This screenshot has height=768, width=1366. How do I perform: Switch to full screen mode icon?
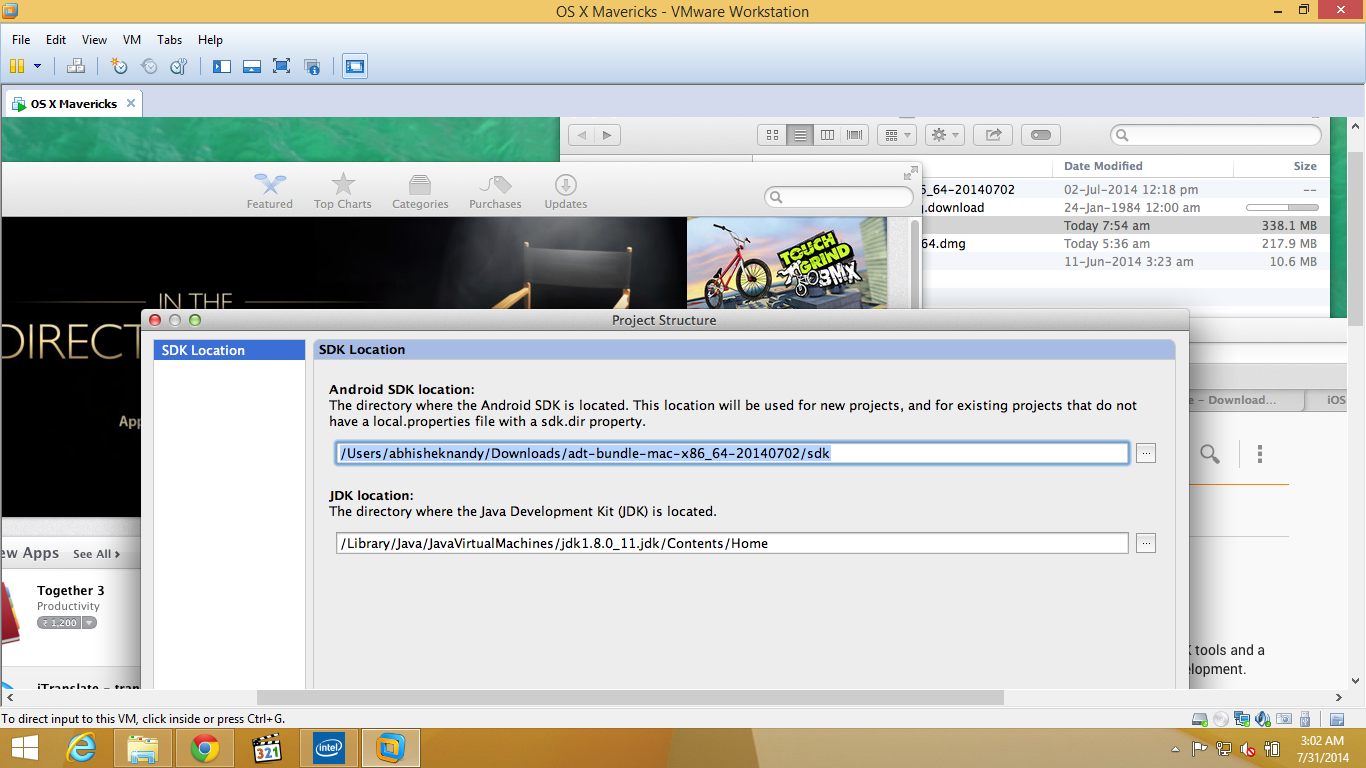click(282, 66)
